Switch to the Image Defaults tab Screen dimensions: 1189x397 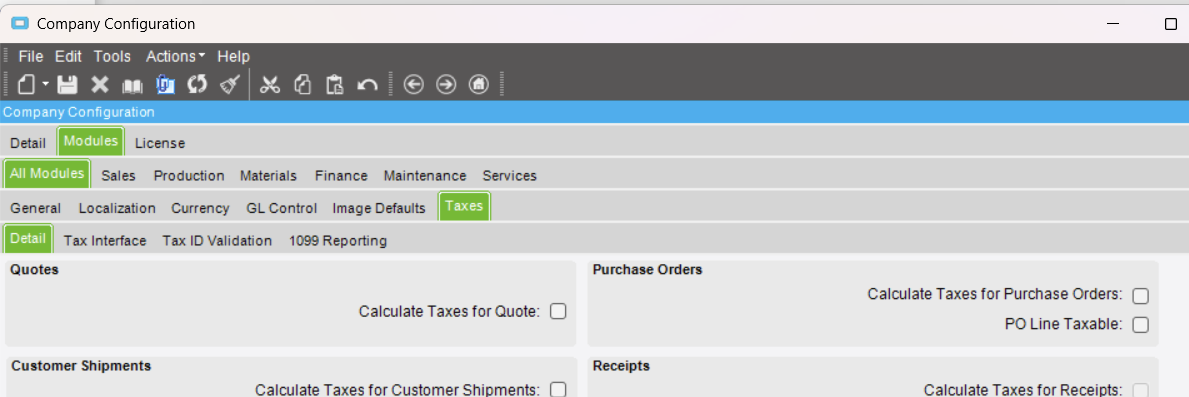click(379, 208)
